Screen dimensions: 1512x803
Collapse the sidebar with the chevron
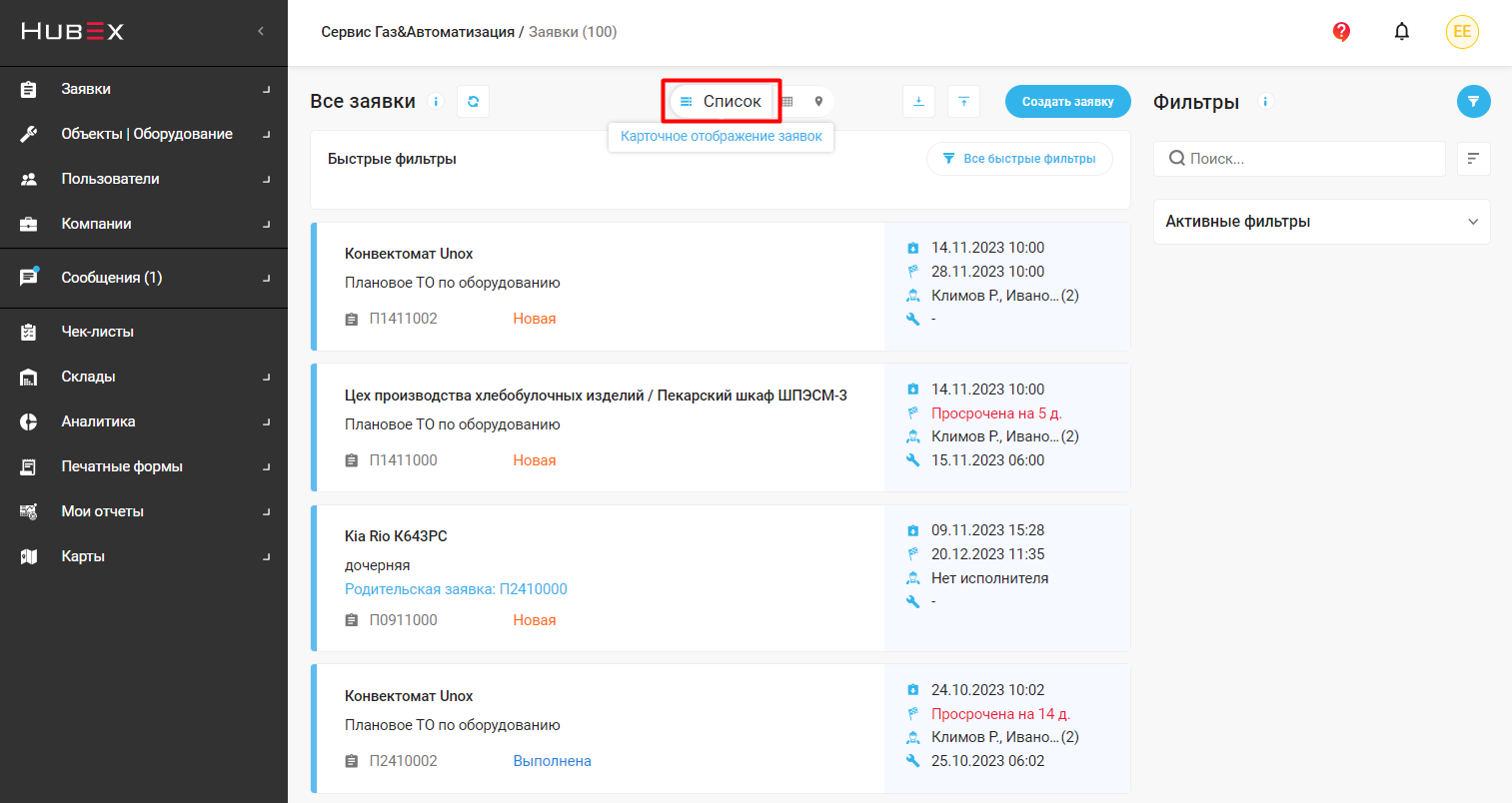point(261,31)
